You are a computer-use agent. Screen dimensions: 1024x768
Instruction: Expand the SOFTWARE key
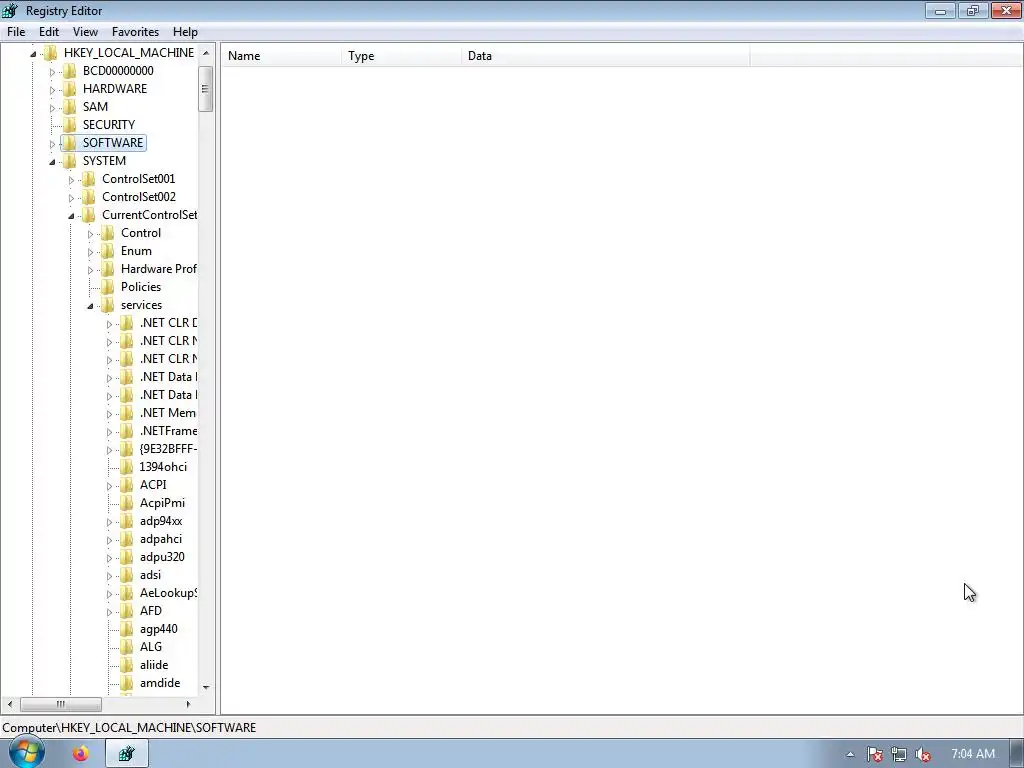(x=52, y=144)
